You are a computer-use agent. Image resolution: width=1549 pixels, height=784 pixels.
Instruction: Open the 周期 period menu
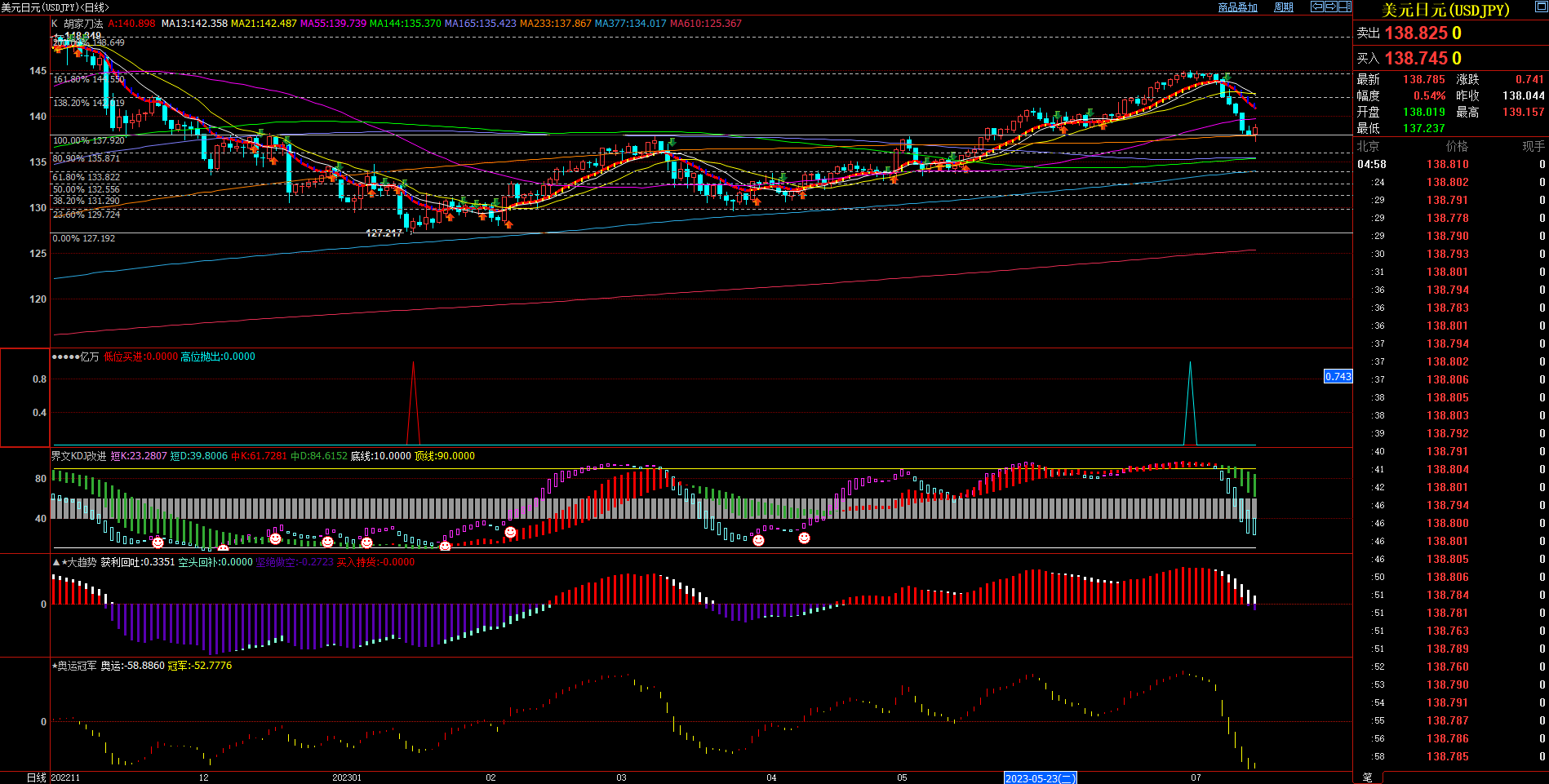tap(1284, 7)
